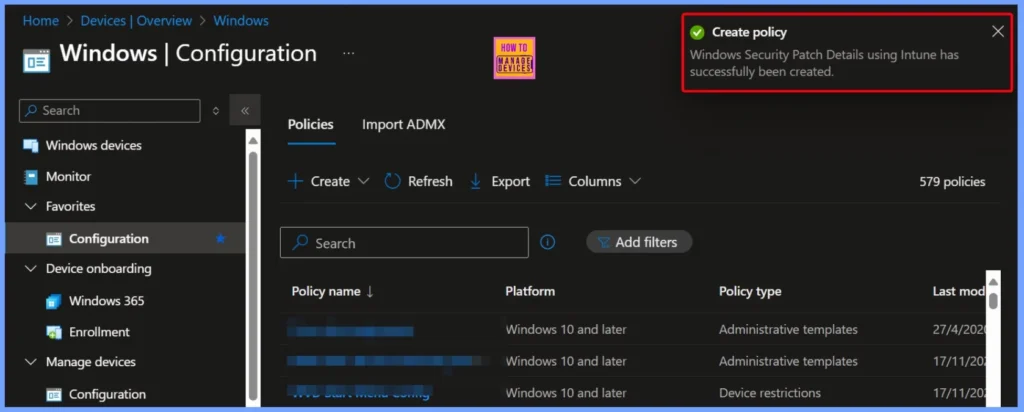Switch to the Policies tab
1024x412 pixels.
tap(311, 125)
